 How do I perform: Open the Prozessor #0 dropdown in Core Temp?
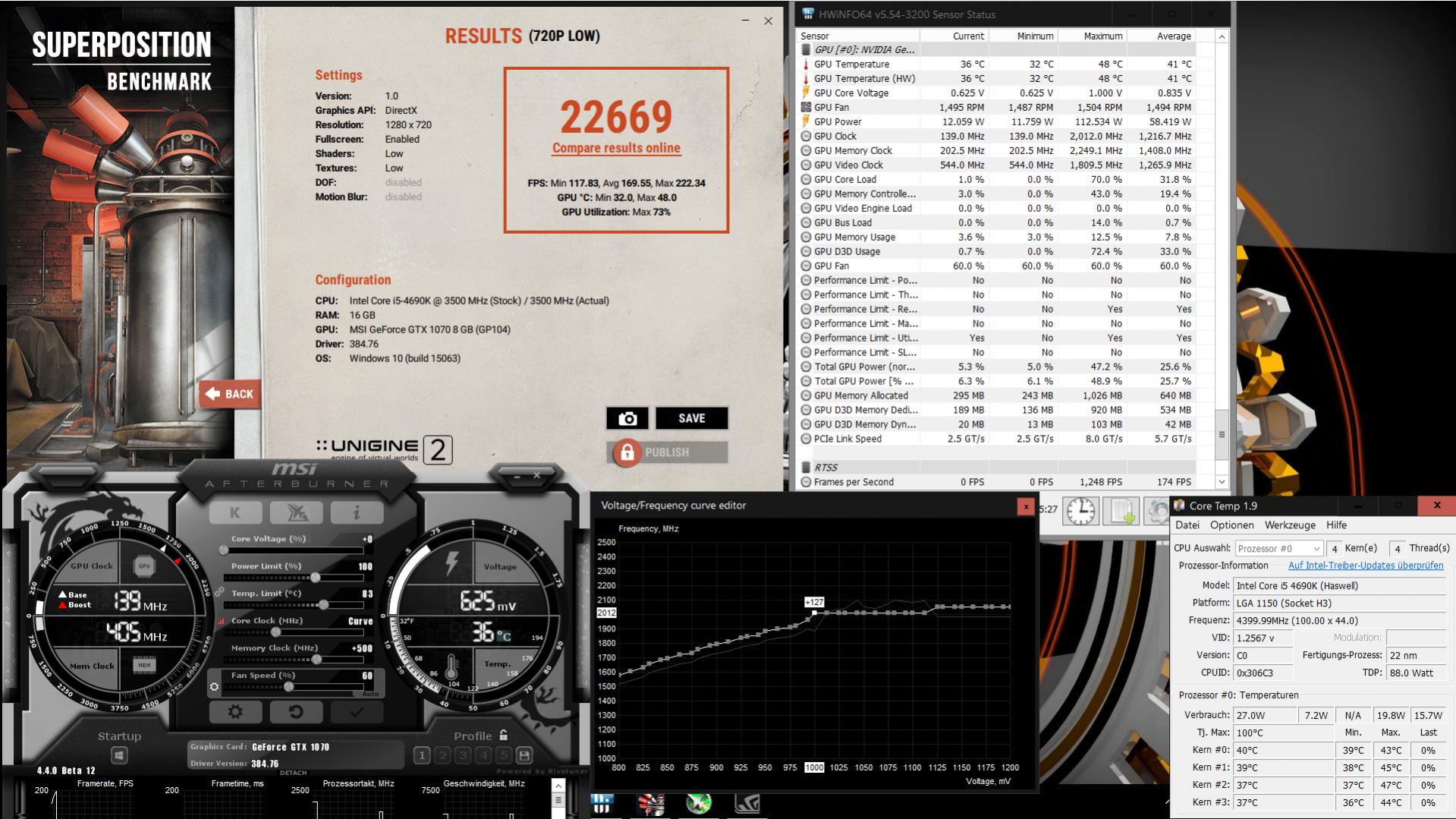(1278, 548)
